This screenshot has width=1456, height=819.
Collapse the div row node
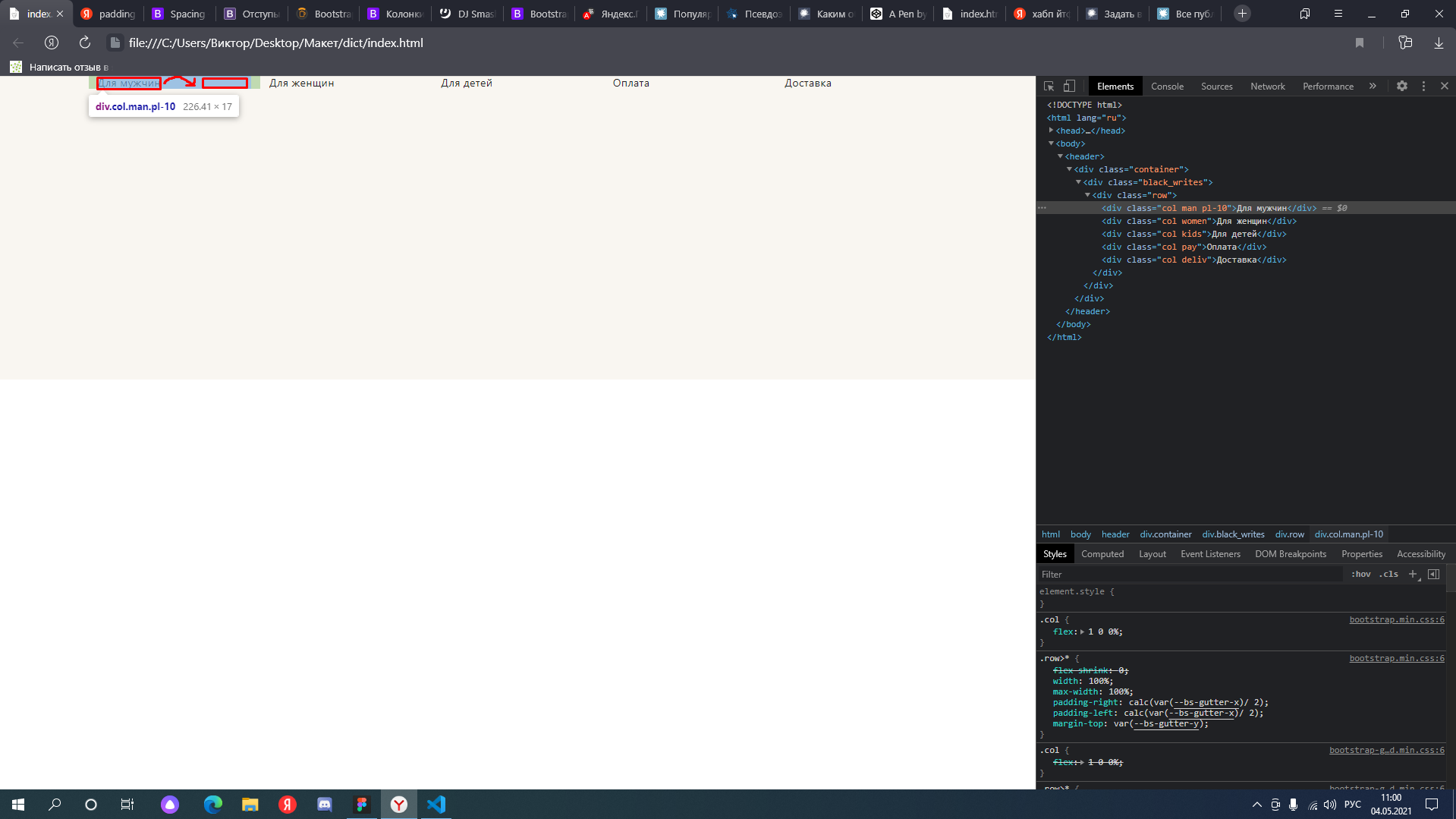(1088, 195)
